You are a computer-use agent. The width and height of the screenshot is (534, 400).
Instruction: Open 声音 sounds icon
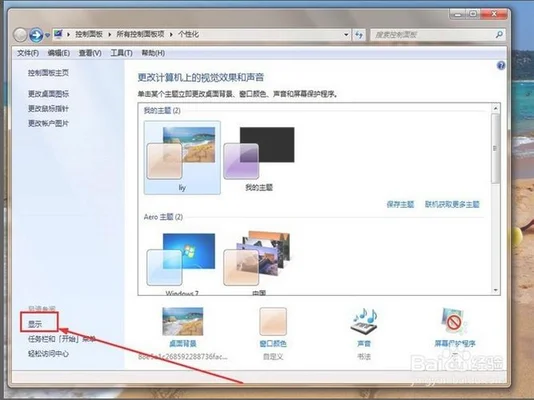pyautogui.click(x=364, y=321)
